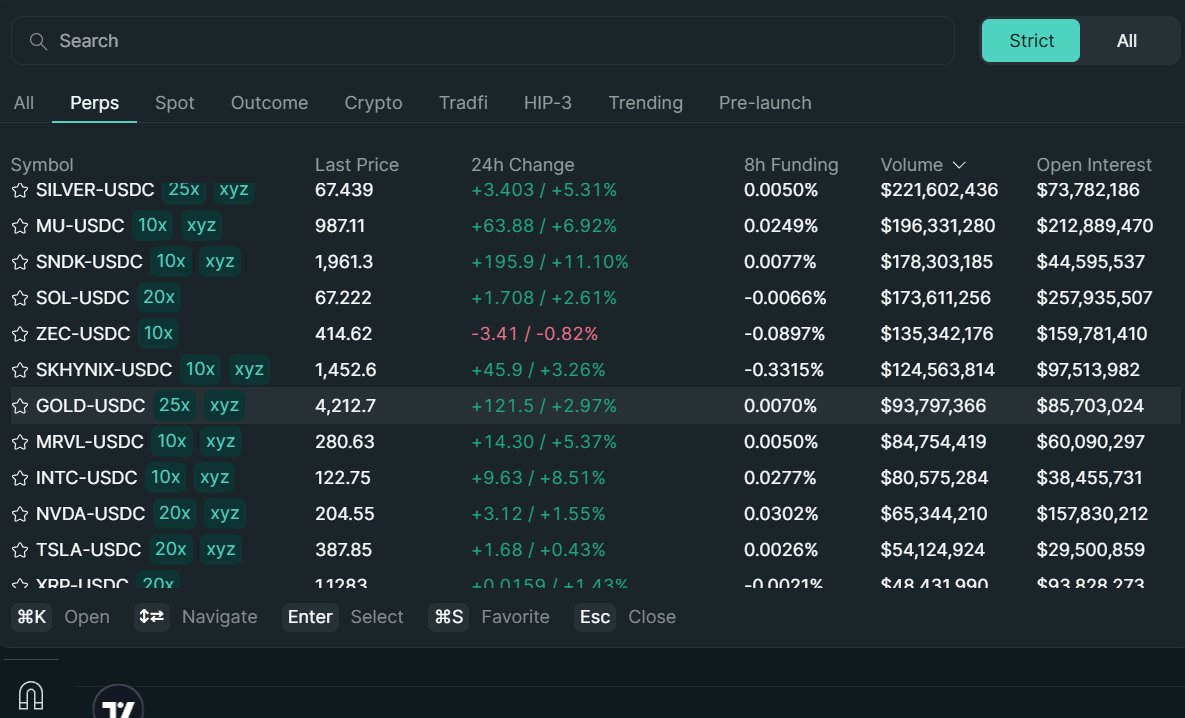
Task: Choose the ZEC-USDC market name
Action: point(83,334)
